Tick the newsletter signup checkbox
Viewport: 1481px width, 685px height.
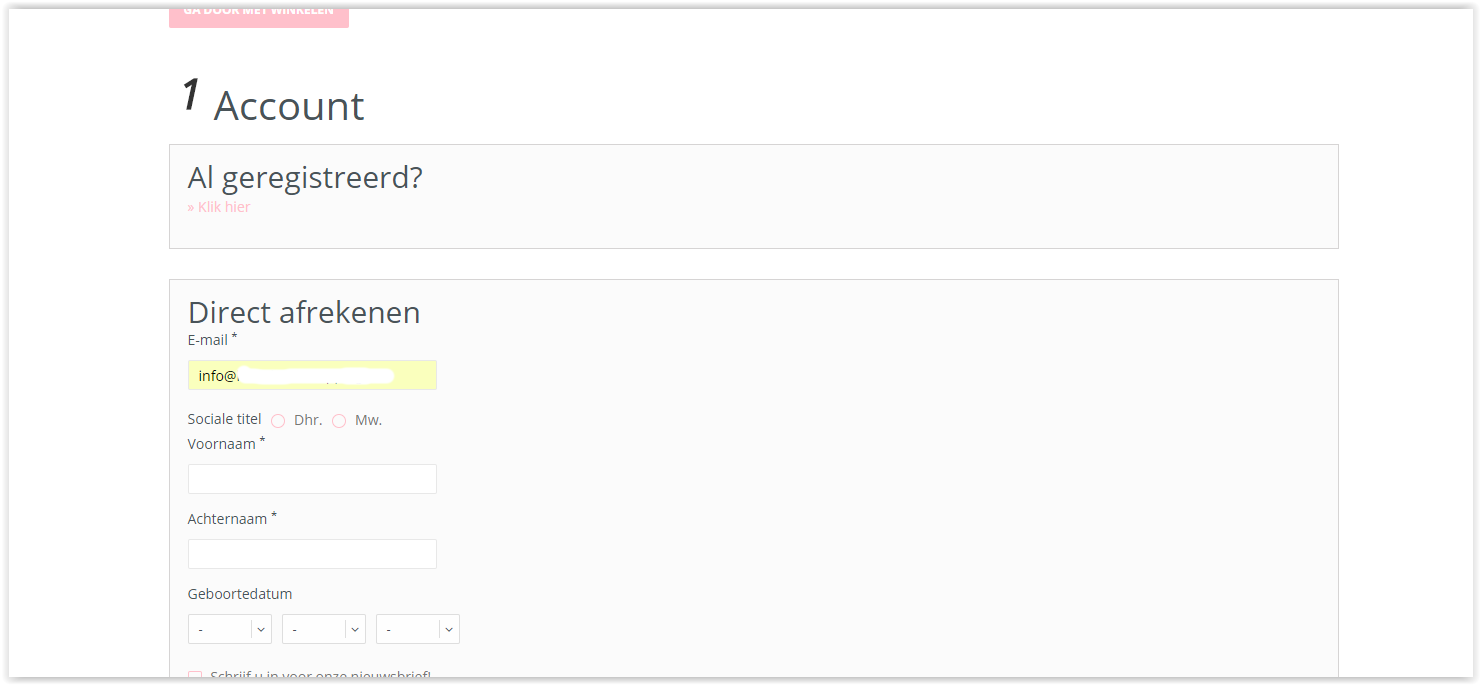[195, 677]
